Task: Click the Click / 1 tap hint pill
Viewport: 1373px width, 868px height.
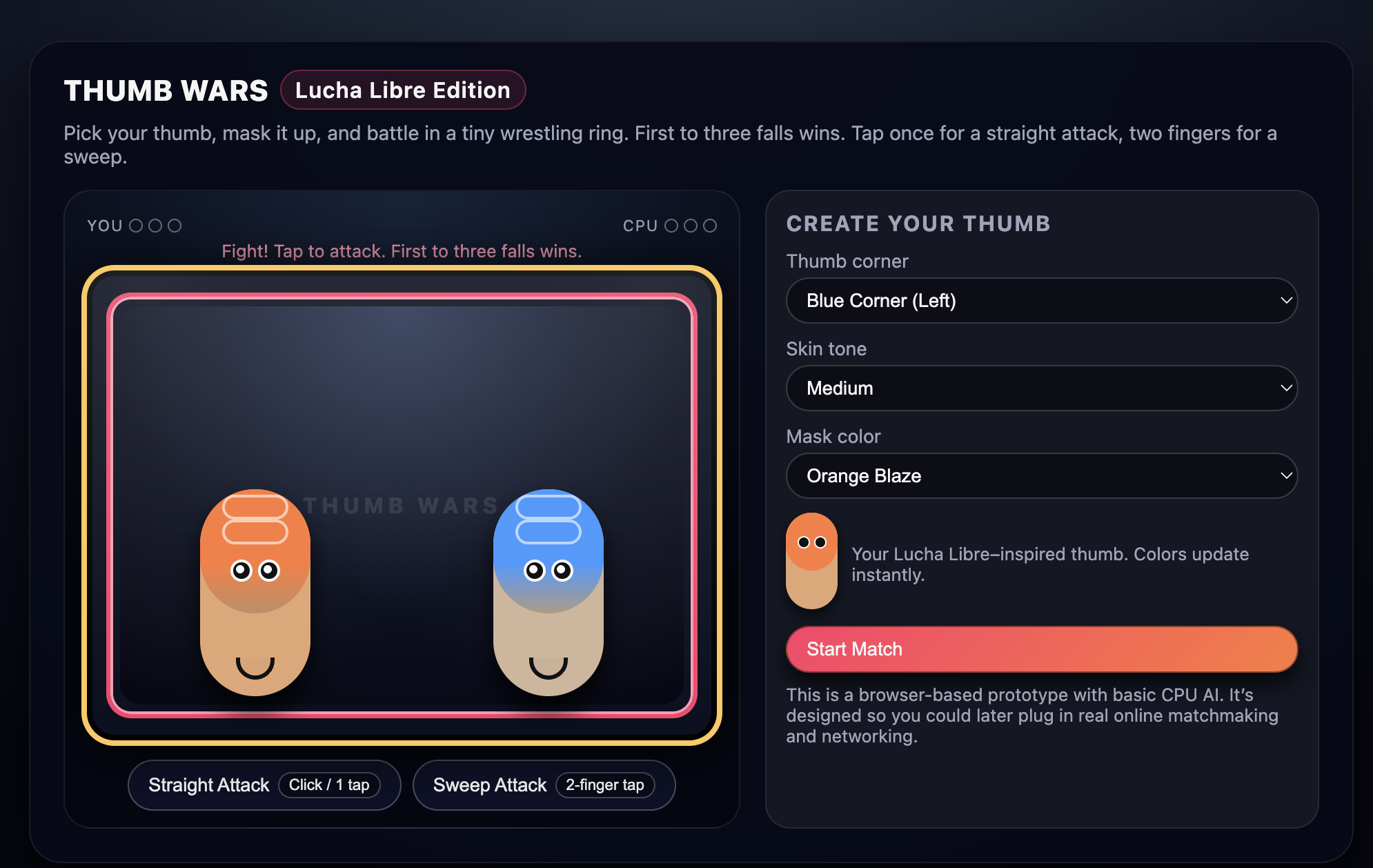Action: [329, 785]
